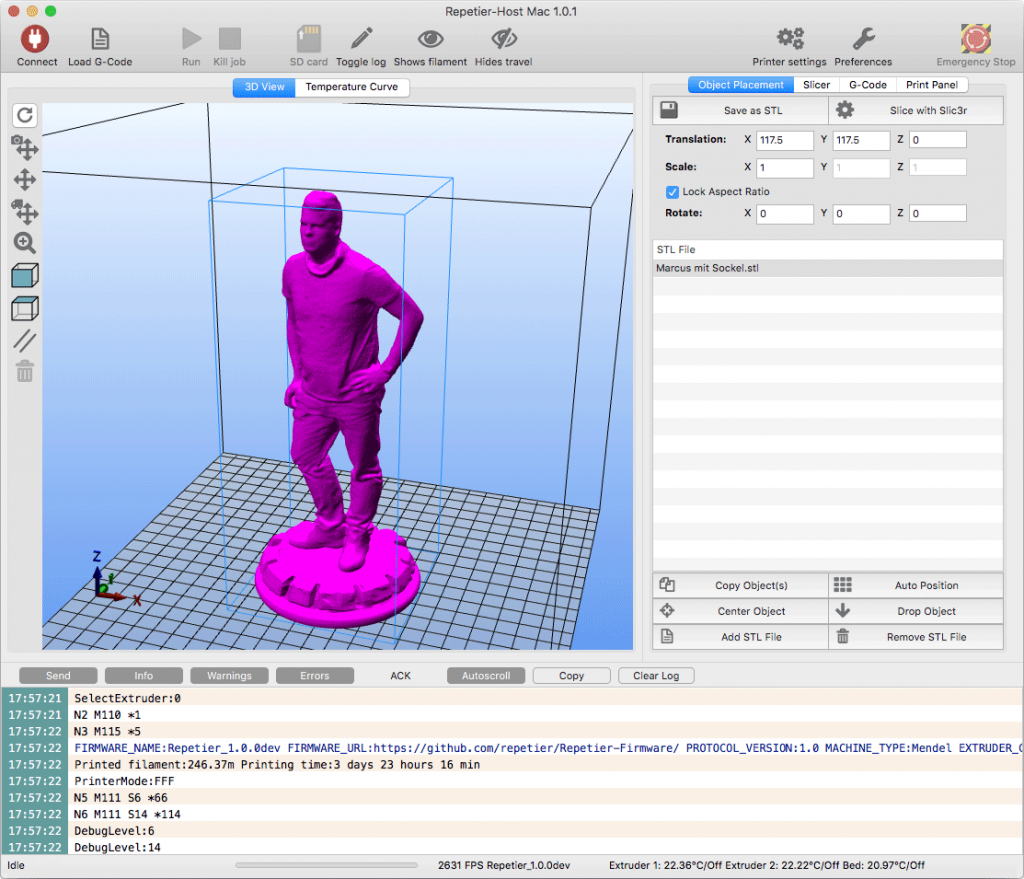Click the Shows filament toolbar icon
The width and height of the screenshot is (1024, 879).
pyautogui.click(x=430, y=40)
